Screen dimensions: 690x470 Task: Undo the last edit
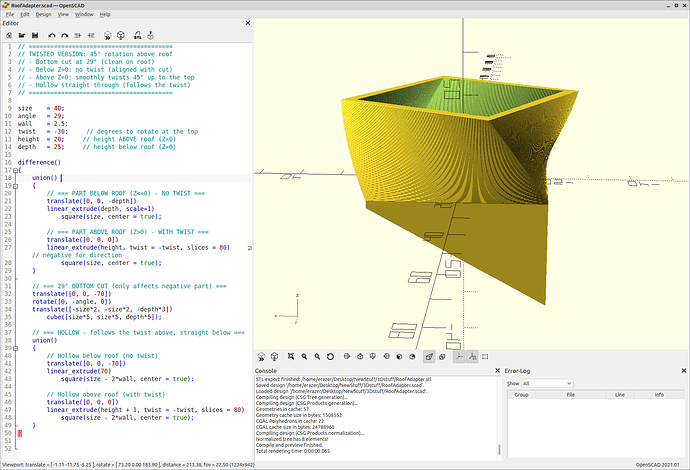tap(52, 35)
